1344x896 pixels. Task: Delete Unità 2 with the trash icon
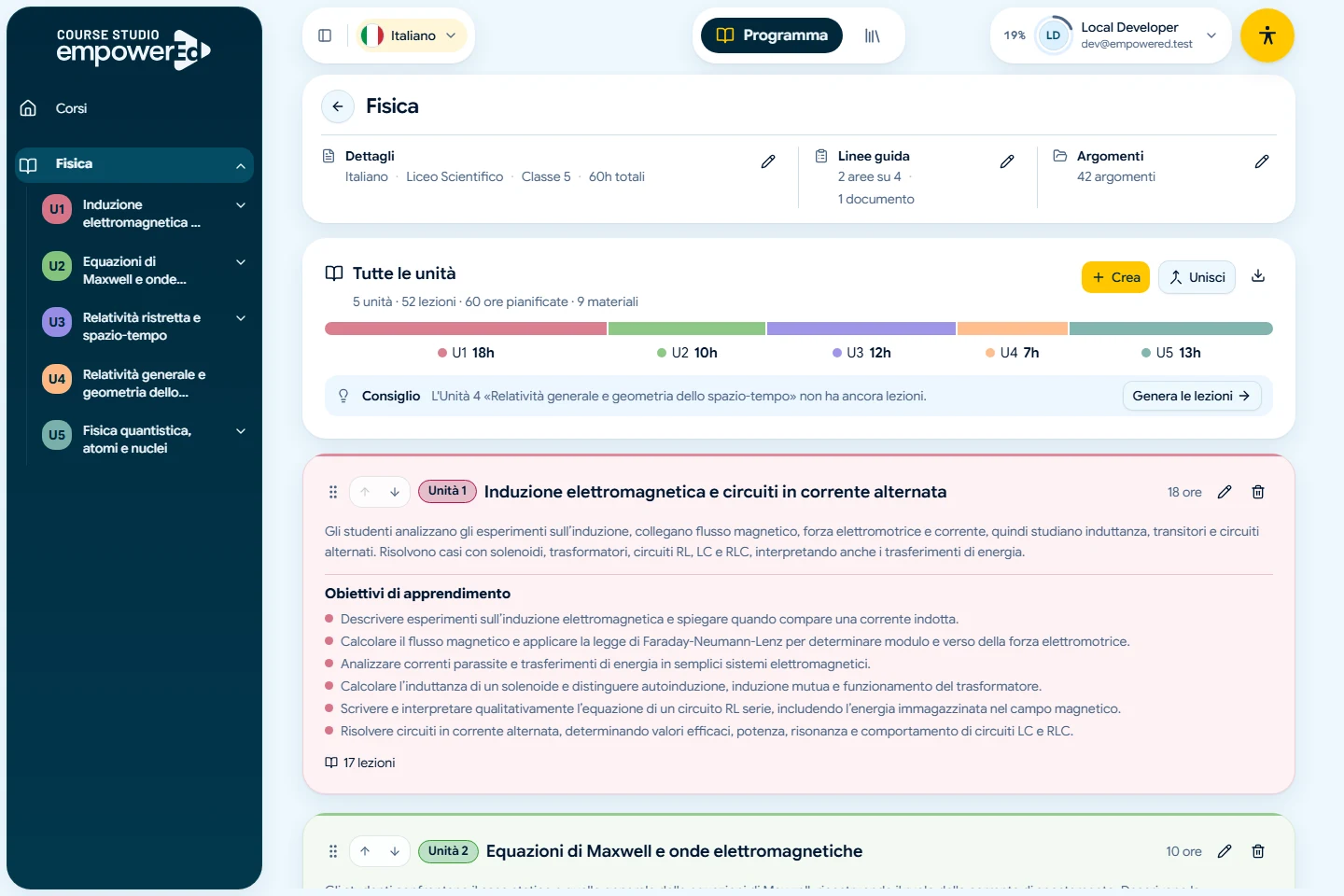(x=1258, y=851)
